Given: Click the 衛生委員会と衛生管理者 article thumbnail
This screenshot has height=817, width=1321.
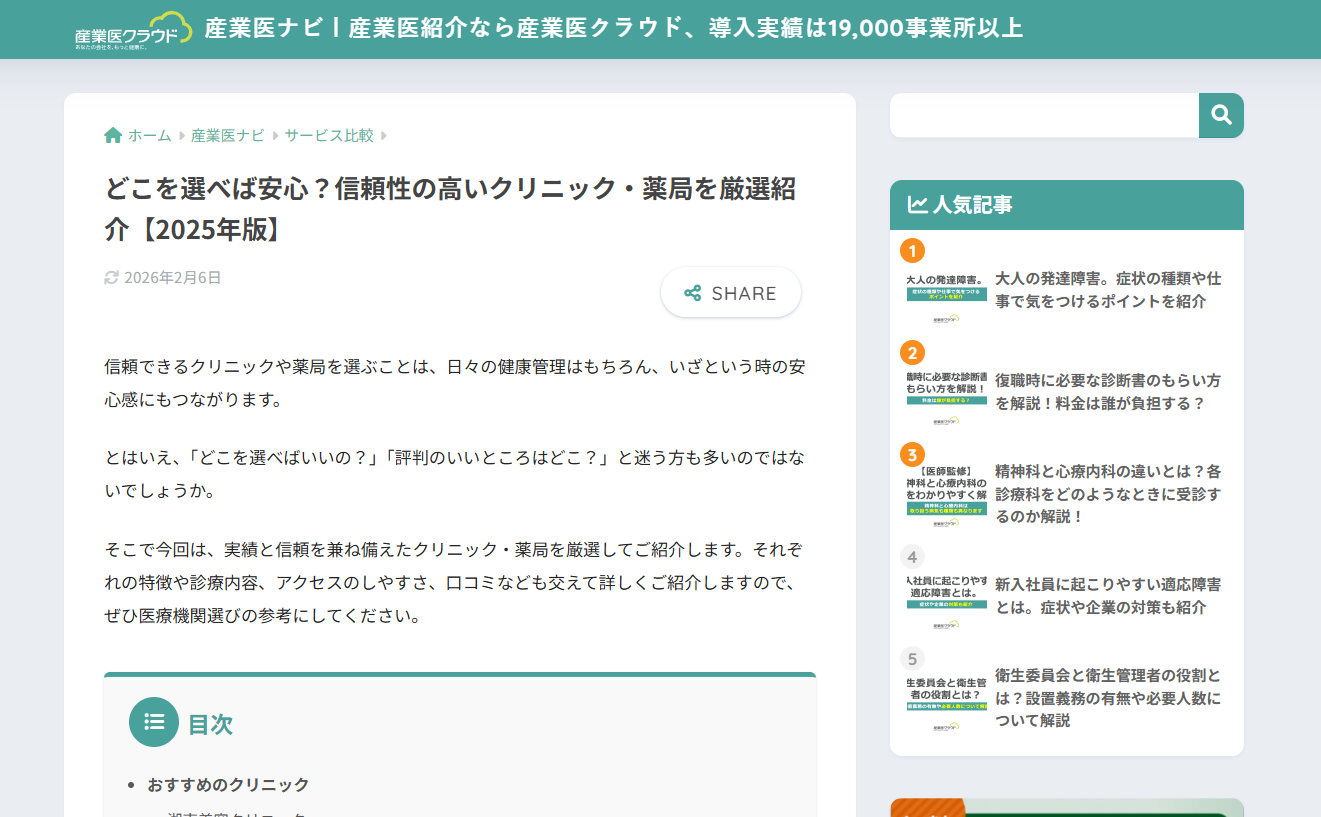Looking at the screenshot, I should [x=944, y=700].
